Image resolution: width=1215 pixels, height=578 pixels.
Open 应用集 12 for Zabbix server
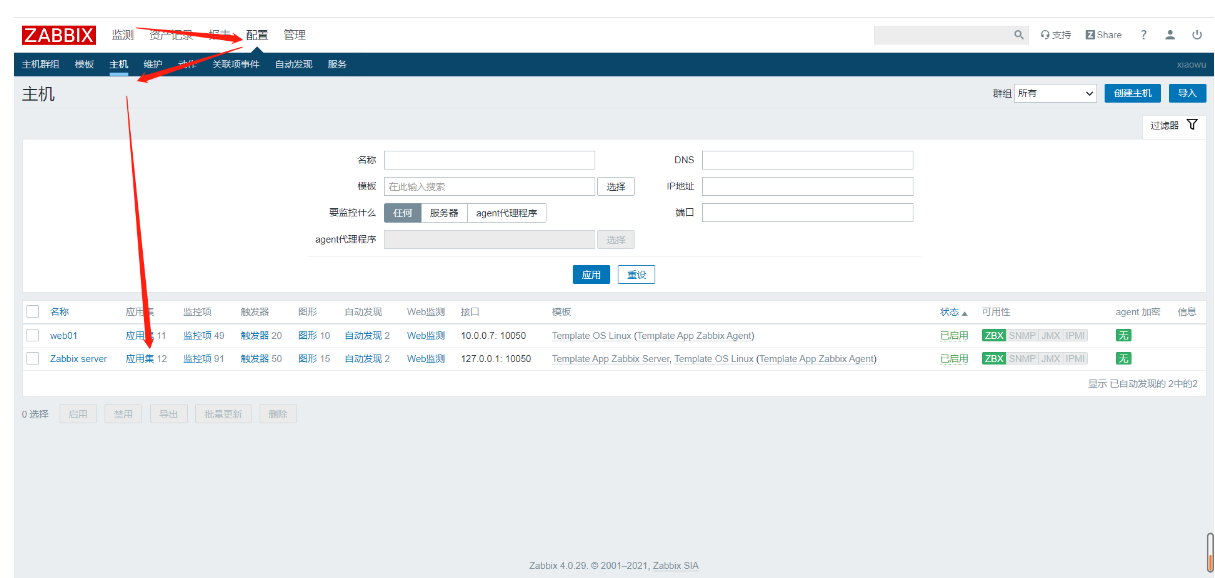point(139,358)
